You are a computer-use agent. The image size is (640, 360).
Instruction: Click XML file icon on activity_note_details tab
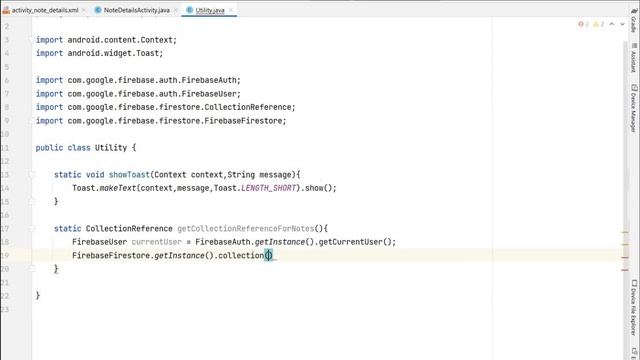[6, 10]
